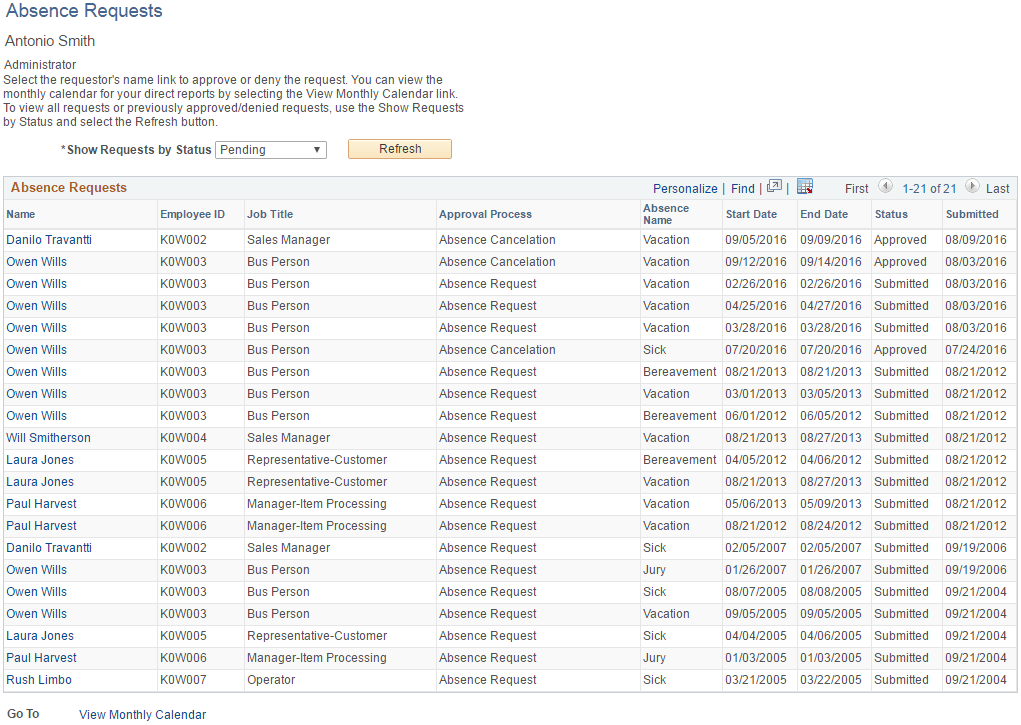Select Submitted date 07/24/2016 cell
Screen dimensions: 1021x725
(x=975, y=350)
